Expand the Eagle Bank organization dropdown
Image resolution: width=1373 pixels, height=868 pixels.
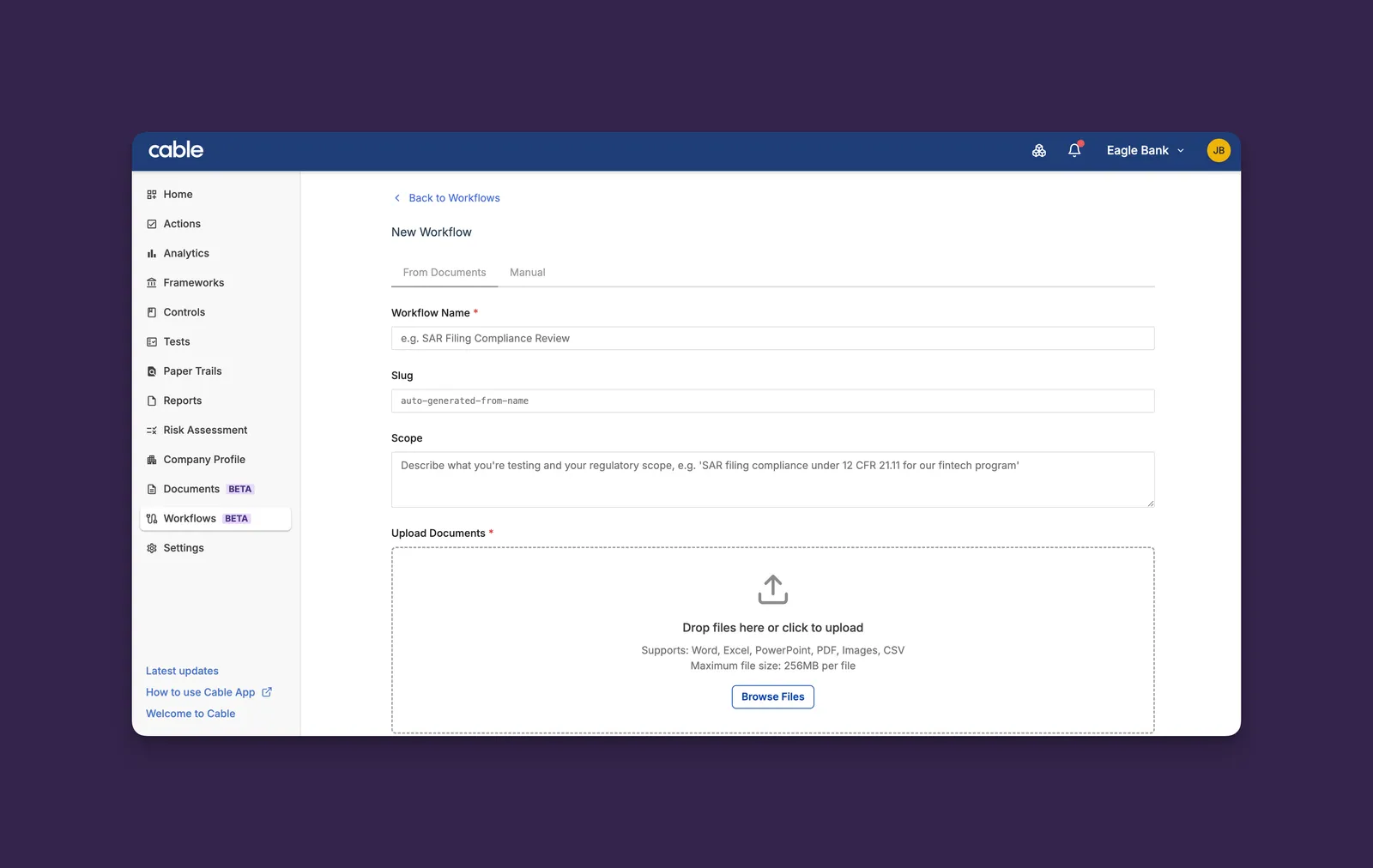pos(1145,150)
